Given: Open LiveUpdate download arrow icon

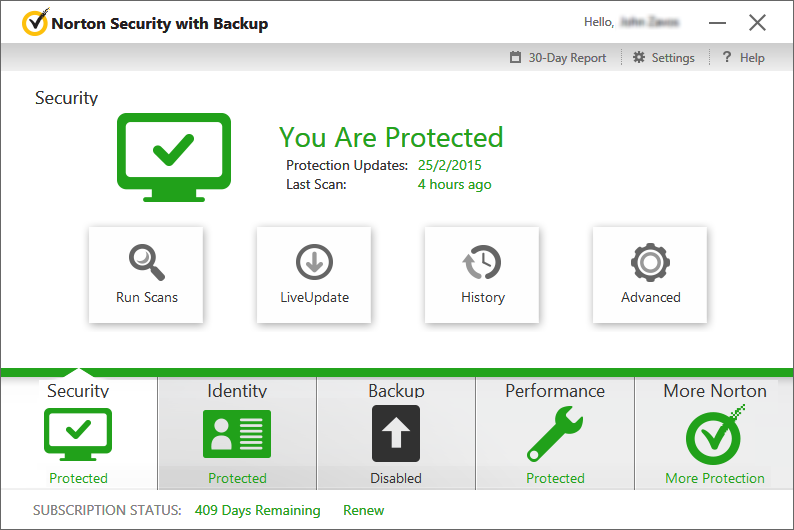Looking at the screenshot, I should tap(314, 262).
